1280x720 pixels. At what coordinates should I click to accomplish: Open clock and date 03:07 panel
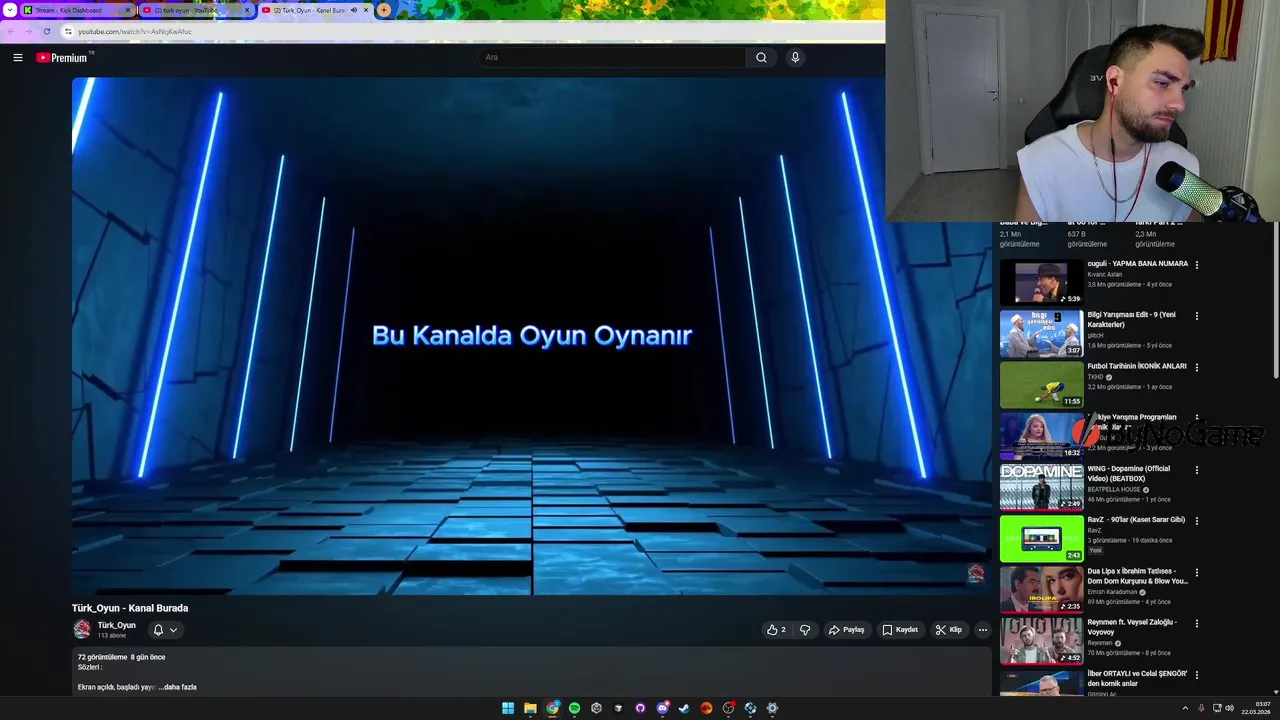point(1256,708)
